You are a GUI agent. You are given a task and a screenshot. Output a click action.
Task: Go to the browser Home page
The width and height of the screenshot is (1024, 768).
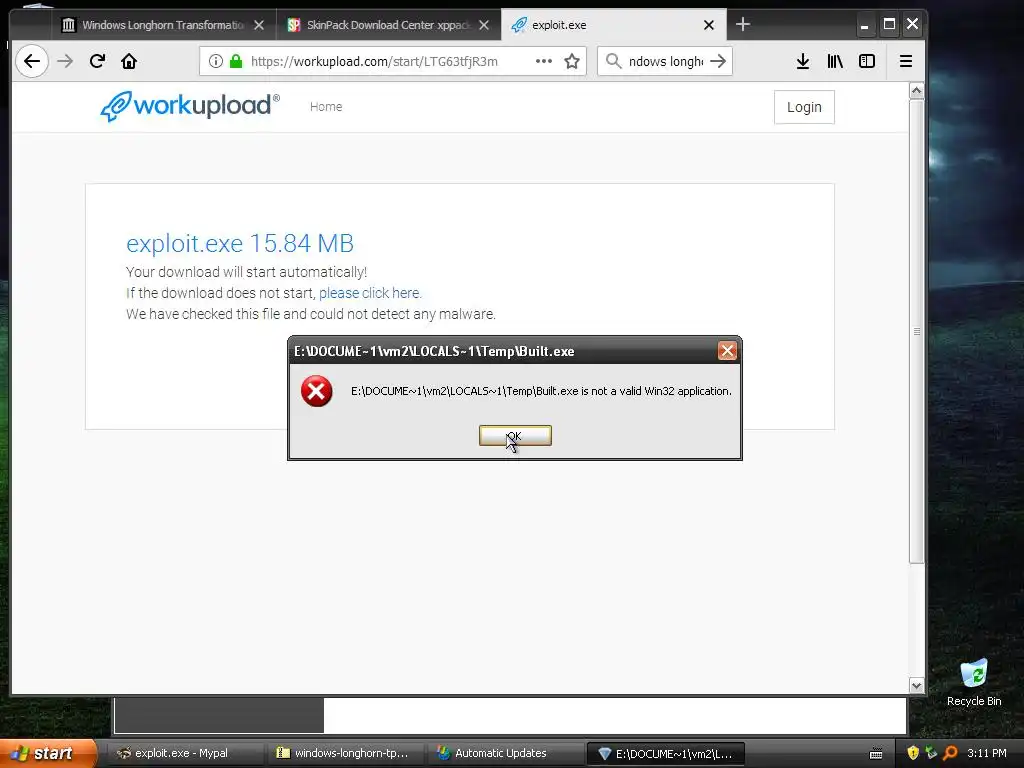pos(129,61)
